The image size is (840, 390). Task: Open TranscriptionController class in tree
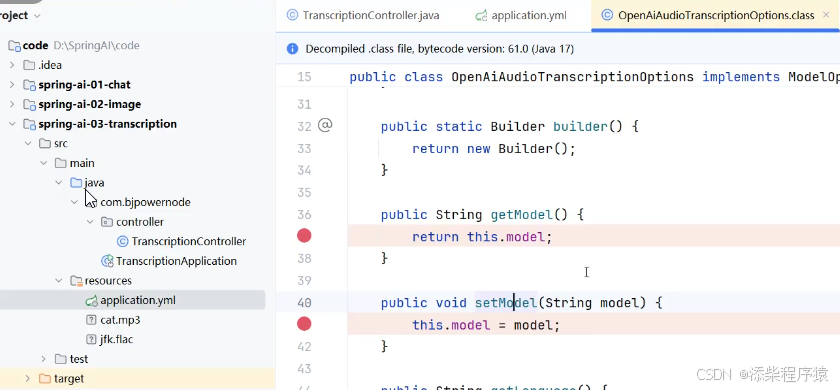pos(189,242)
